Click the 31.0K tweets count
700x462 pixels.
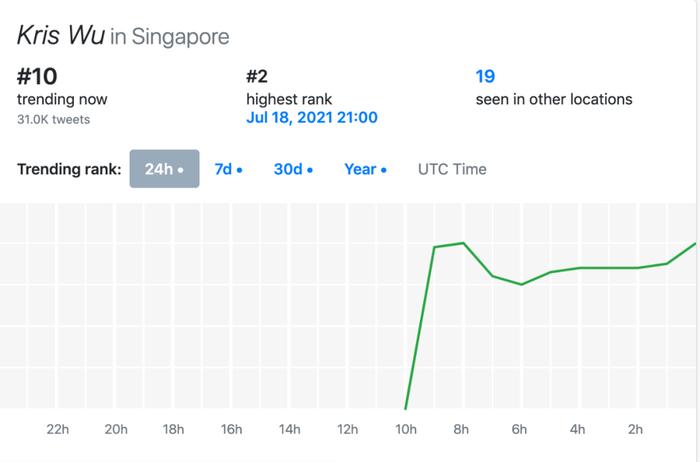(54, 120)
